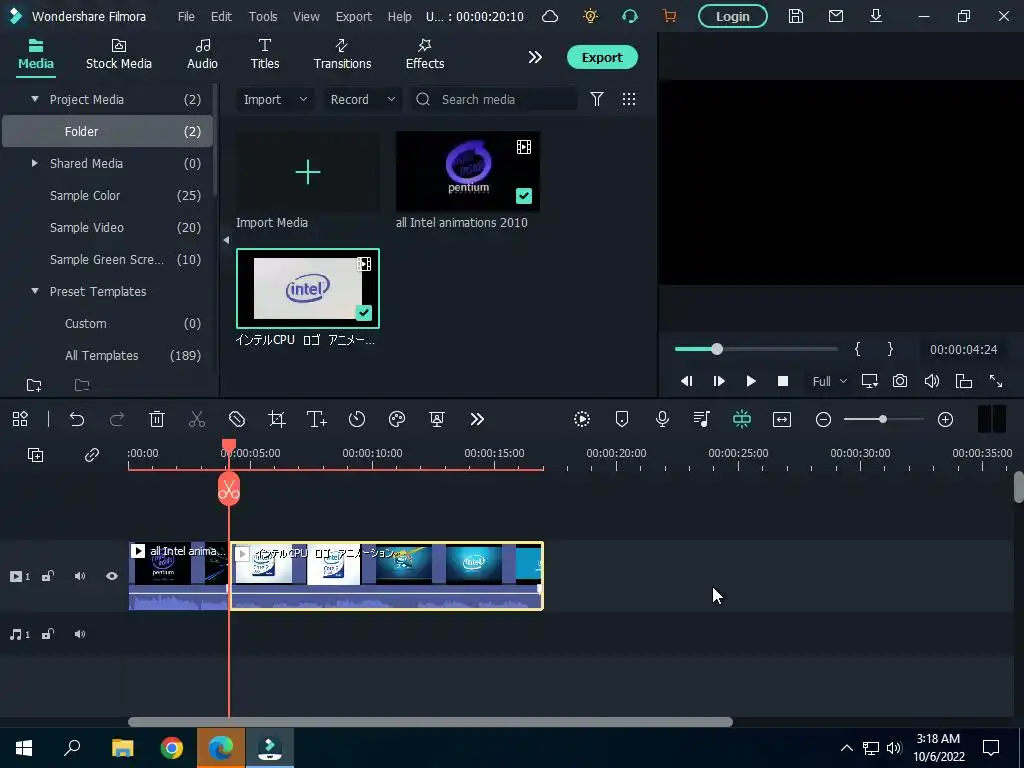The width and height of the screenshot is (1024, 768).
Task: Open the Tools menu
Action: (263, 16)
